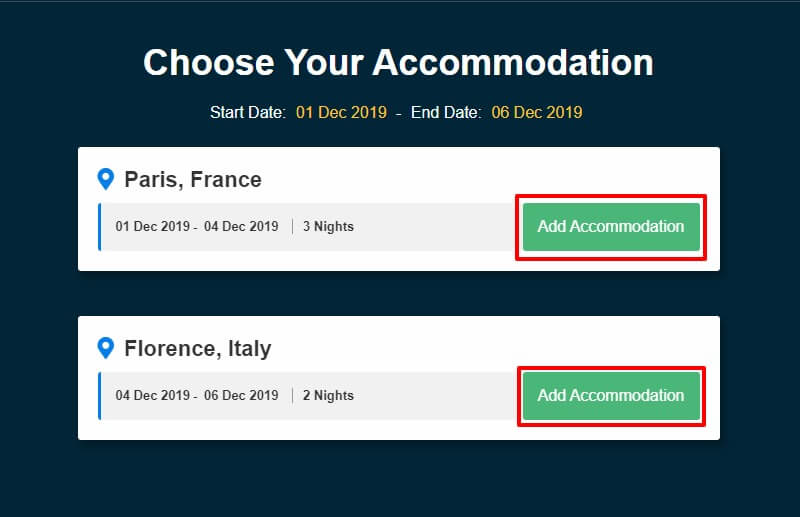Click the 3 Nights label for Paris
The image size is (800, 517).
tap(327, 227)
